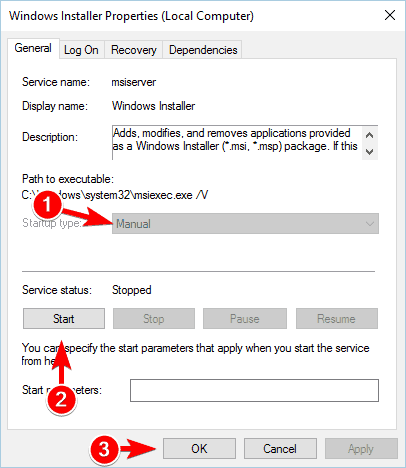Close the Windows Installer Properties dialog
406x468 pixels.
click(390, 15)
